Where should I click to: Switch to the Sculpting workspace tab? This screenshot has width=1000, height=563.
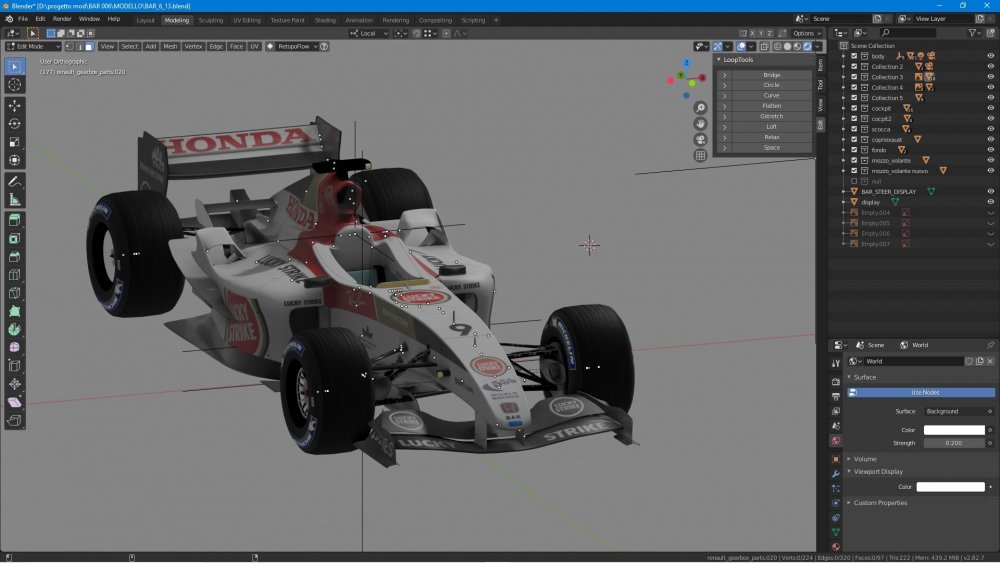210,20
